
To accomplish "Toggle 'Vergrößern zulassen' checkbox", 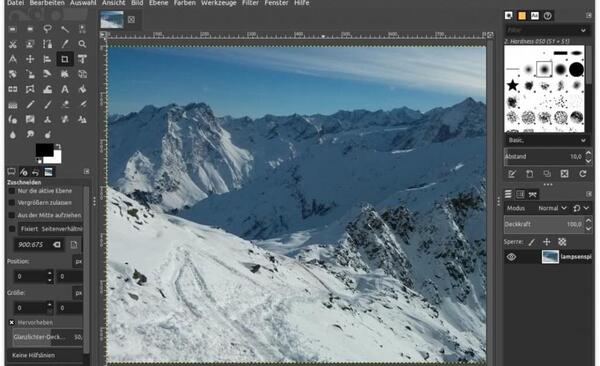I will [x=11, y=203].
